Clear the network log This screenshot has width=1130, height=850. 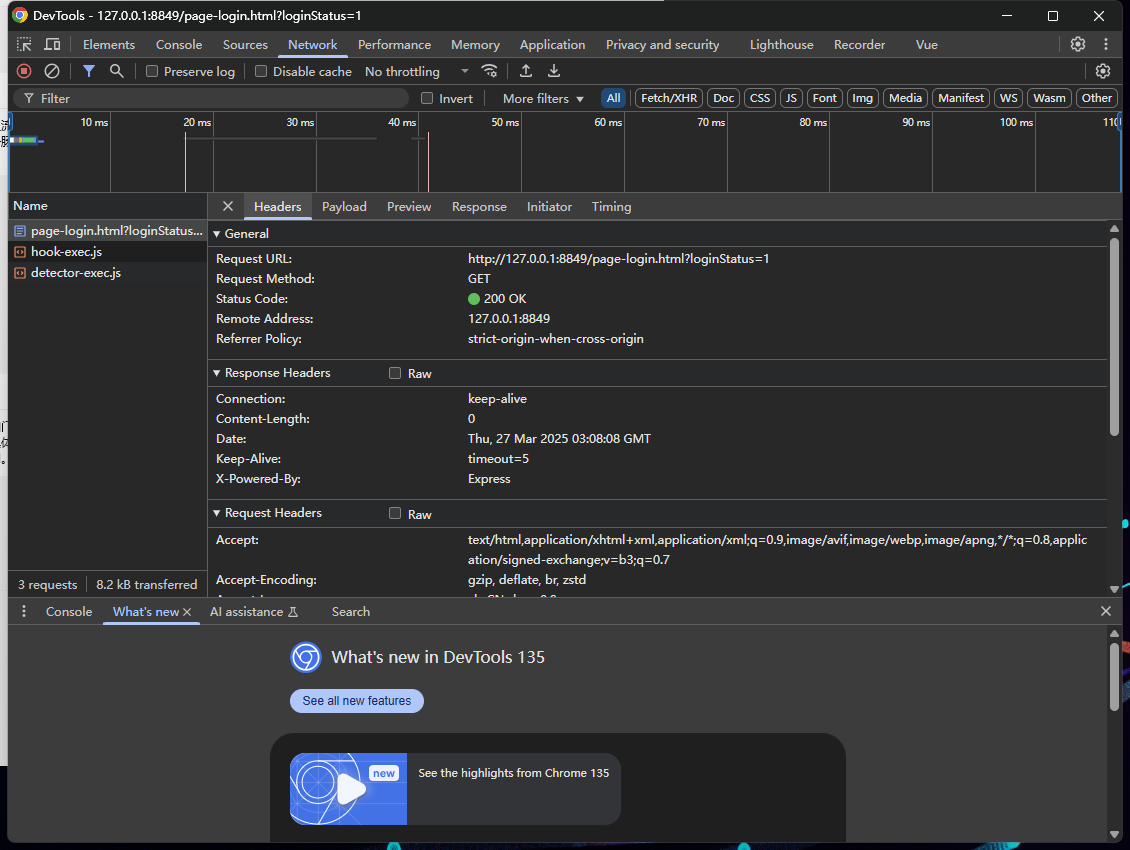[x=52, y=71]
